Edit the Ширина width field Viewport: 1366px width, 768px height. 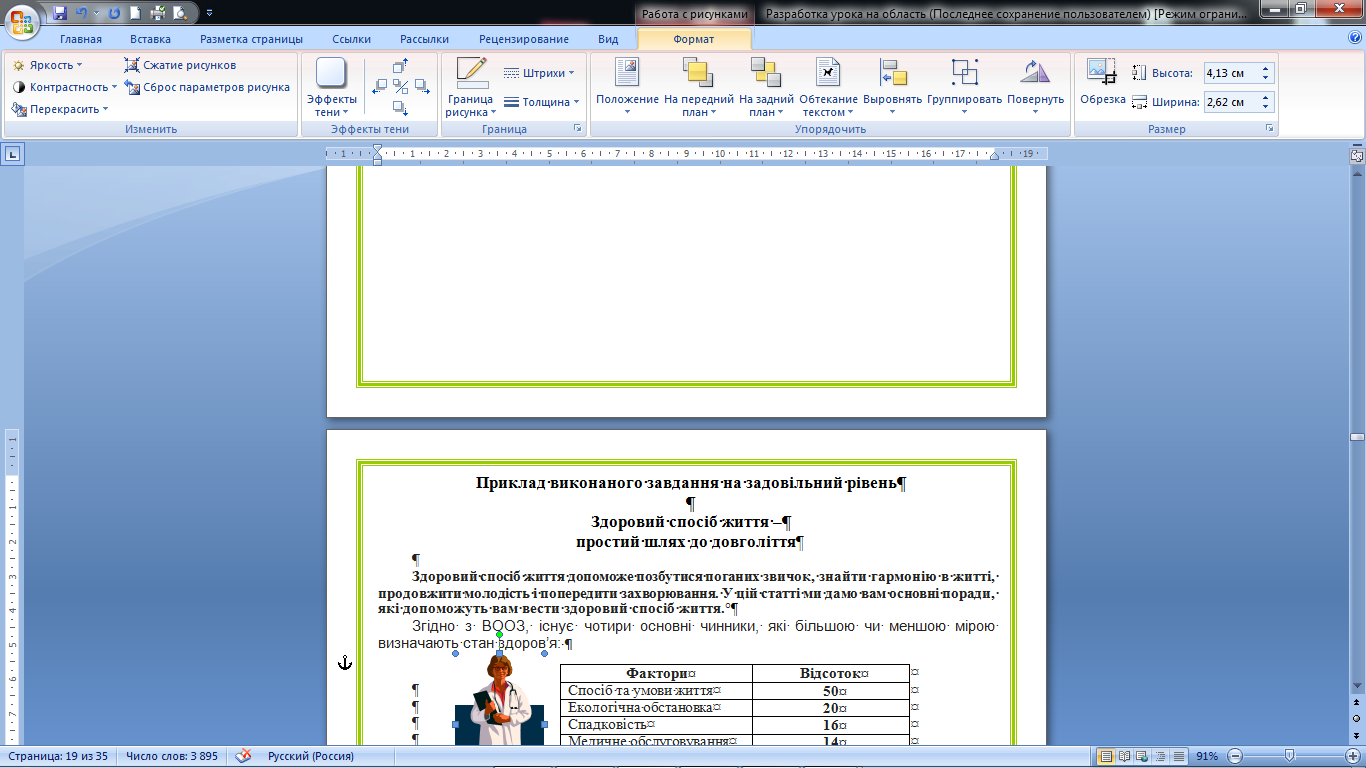pos(1231,102)
